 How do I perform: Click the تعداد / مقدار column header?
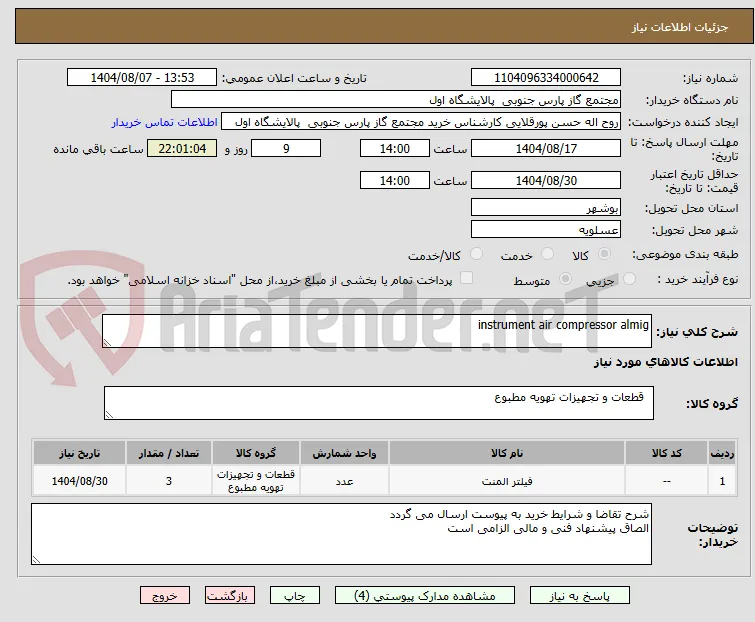point(169,453)
